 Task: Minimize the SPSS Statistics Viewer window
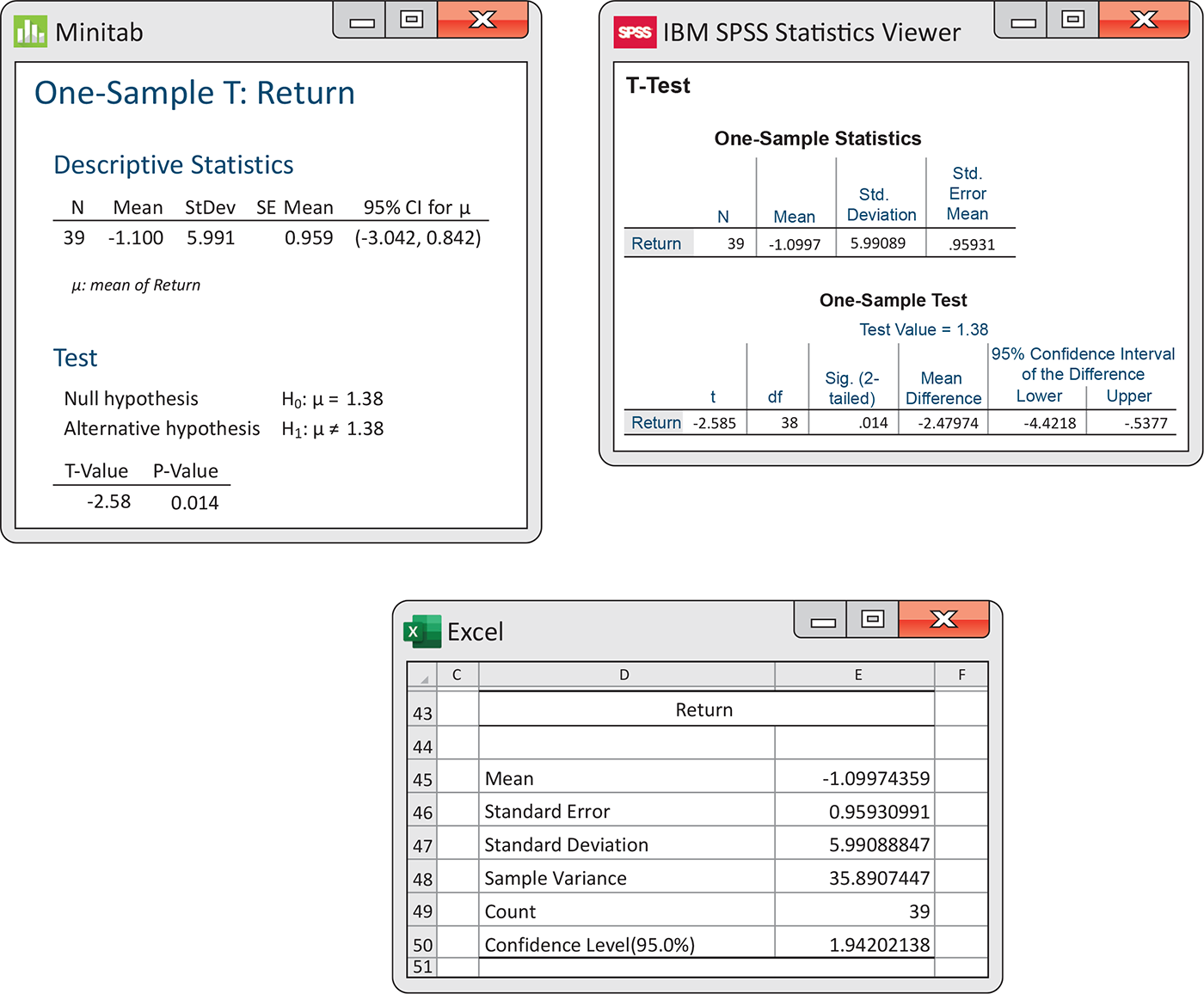tap(1022, 20)
